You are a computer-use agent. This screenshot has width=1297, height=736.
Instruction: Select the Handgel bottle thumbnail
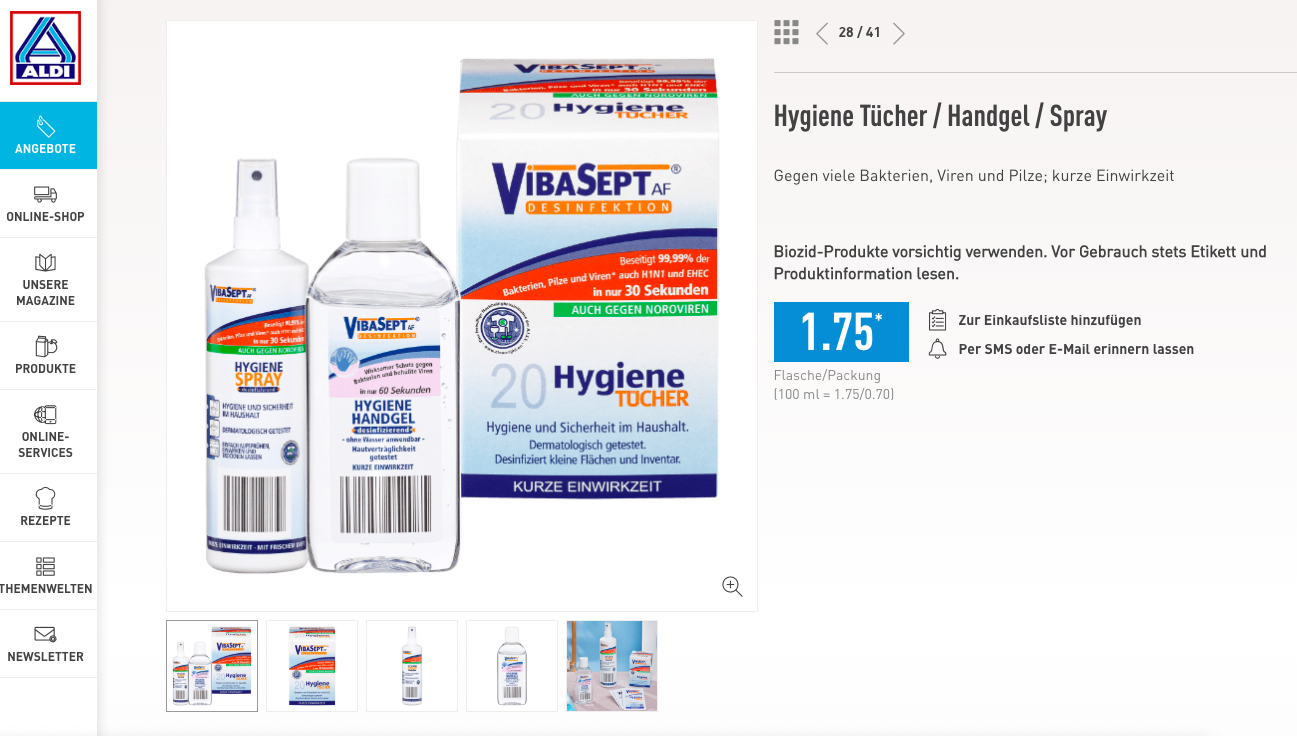(512, 666)
